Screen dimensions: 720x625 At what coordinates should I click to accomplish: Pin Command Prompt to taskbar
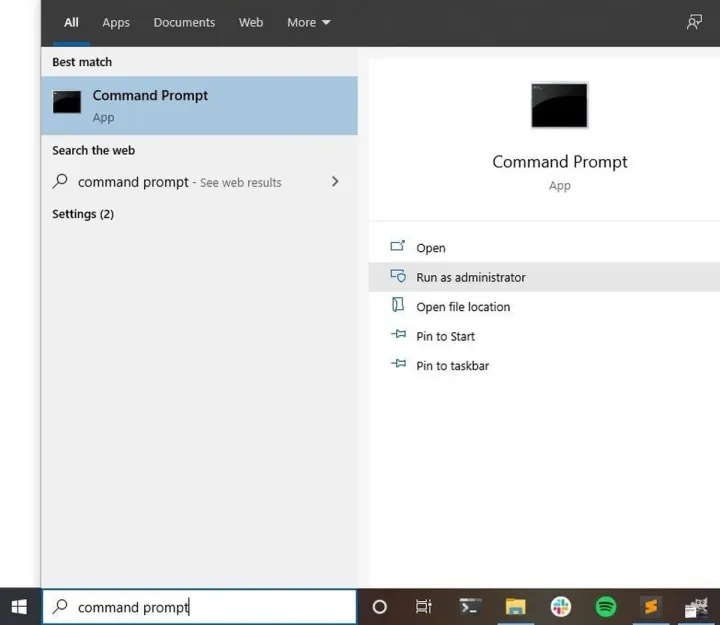(452, 366)
